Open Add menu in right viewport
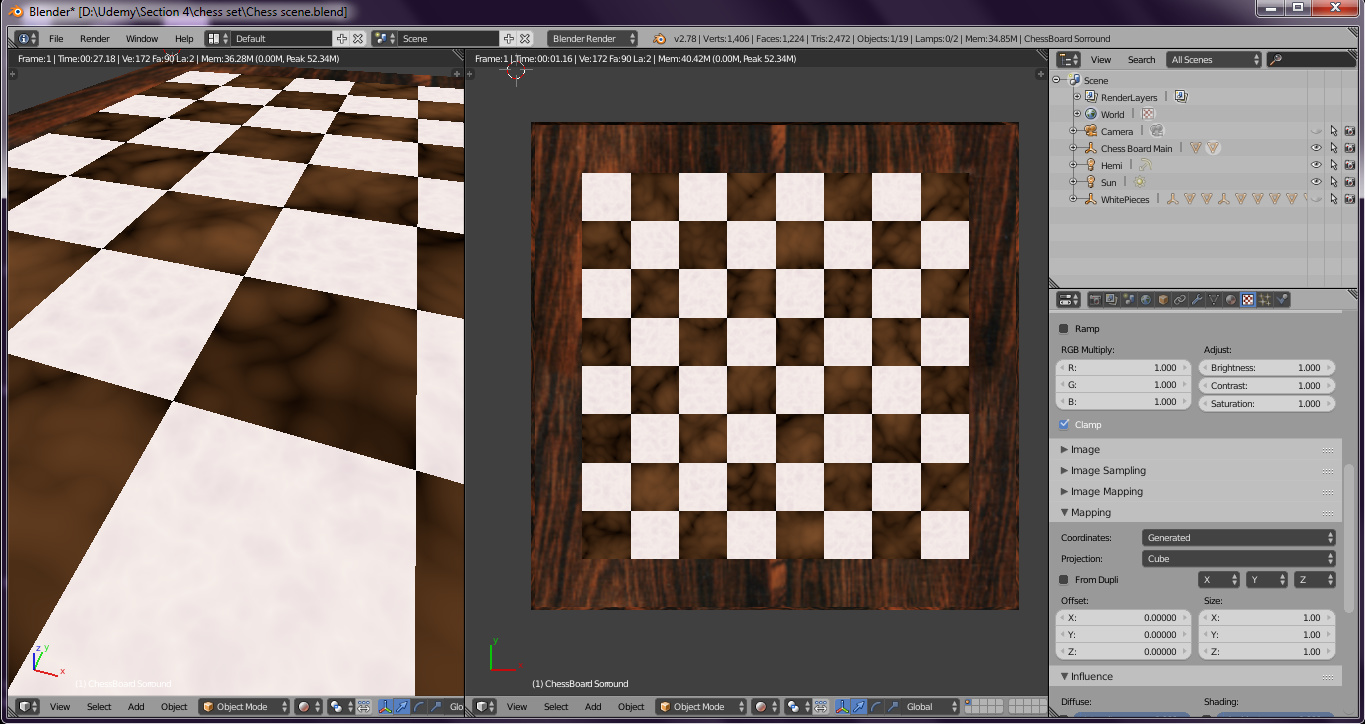The width and height of the screenshot is (1365, 724). 593,706
